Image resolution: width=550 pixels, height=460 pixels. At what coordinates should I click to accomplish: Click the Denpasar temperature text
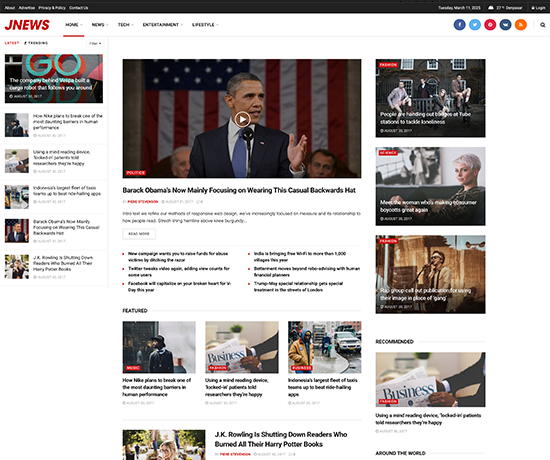click(509, 8)
